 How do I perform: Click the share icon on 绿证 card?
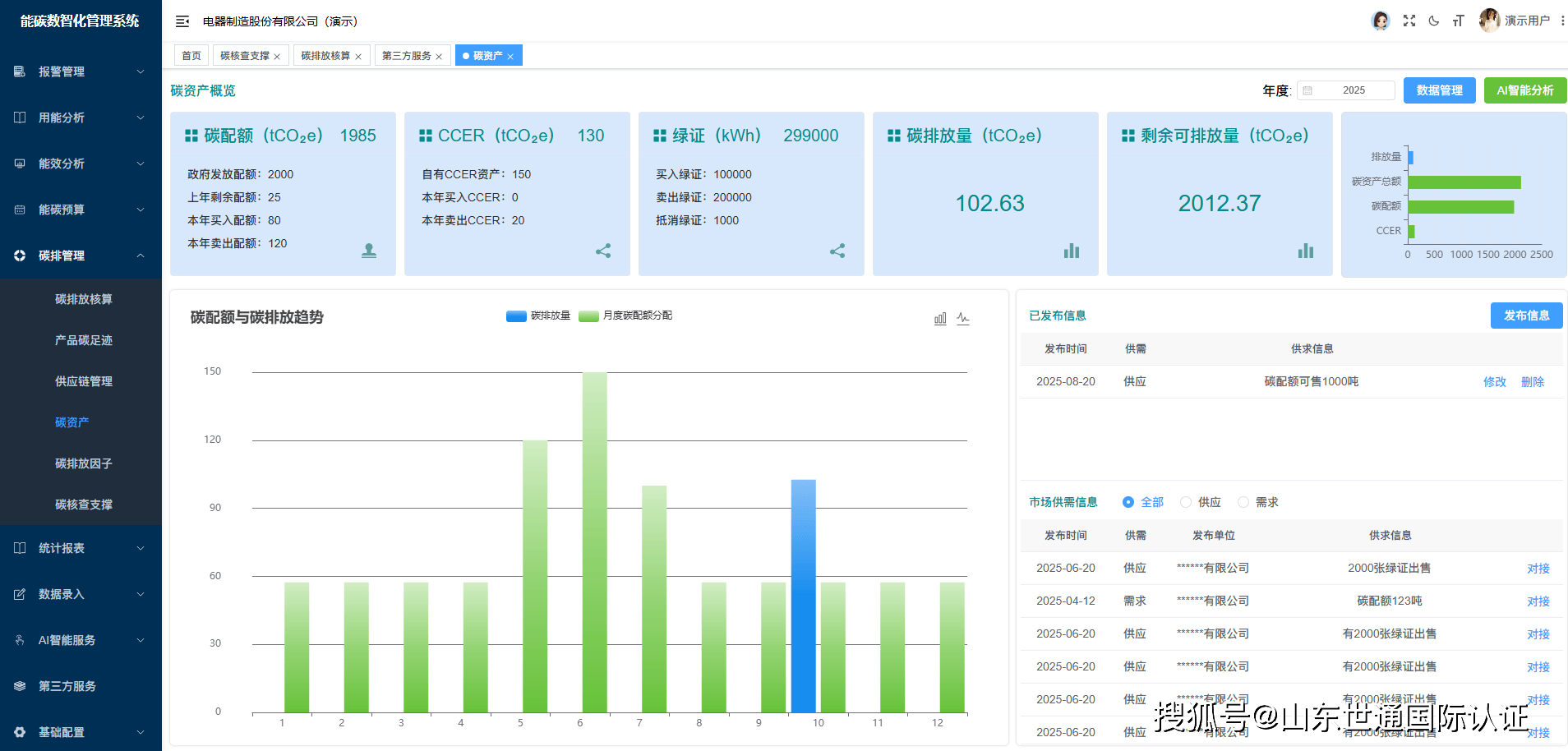point(837,251)
